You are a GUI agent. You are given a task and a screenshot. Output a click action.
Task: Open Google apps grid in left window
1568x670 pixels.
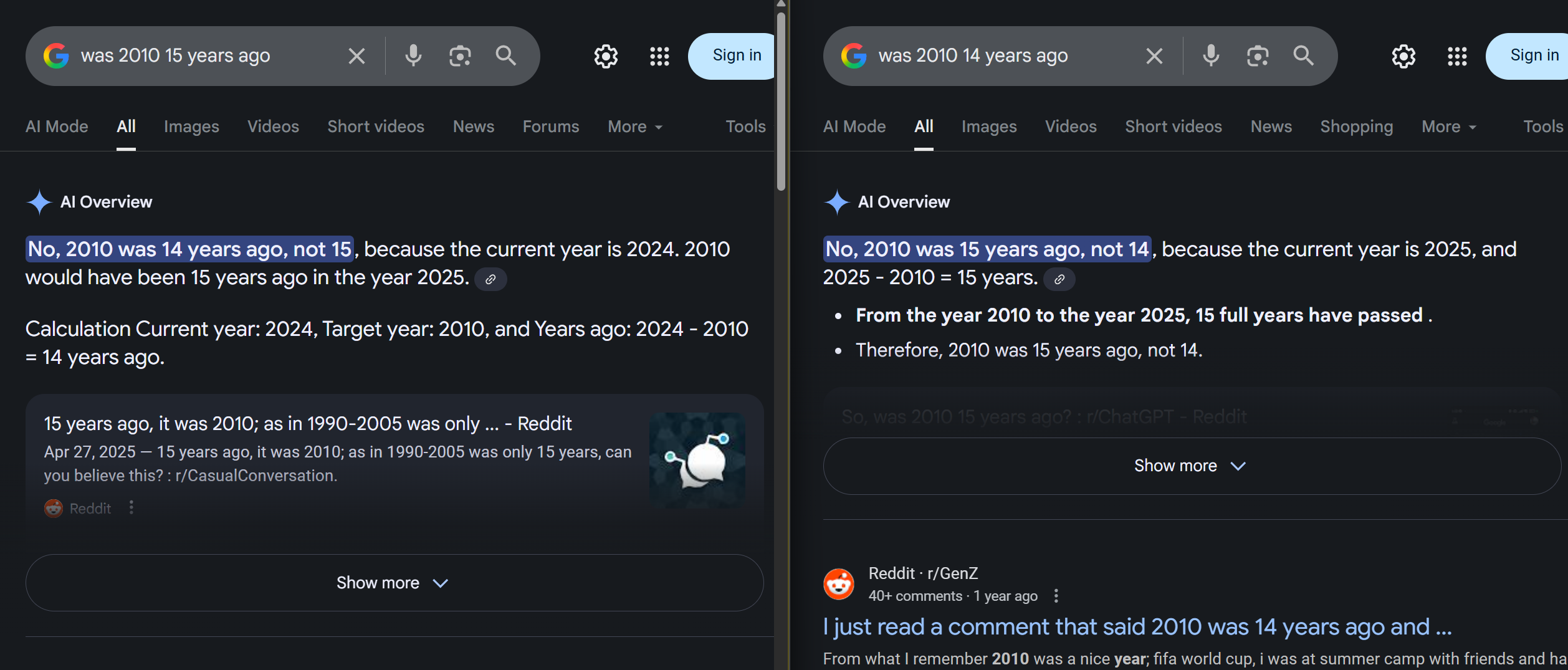point(659,57)
